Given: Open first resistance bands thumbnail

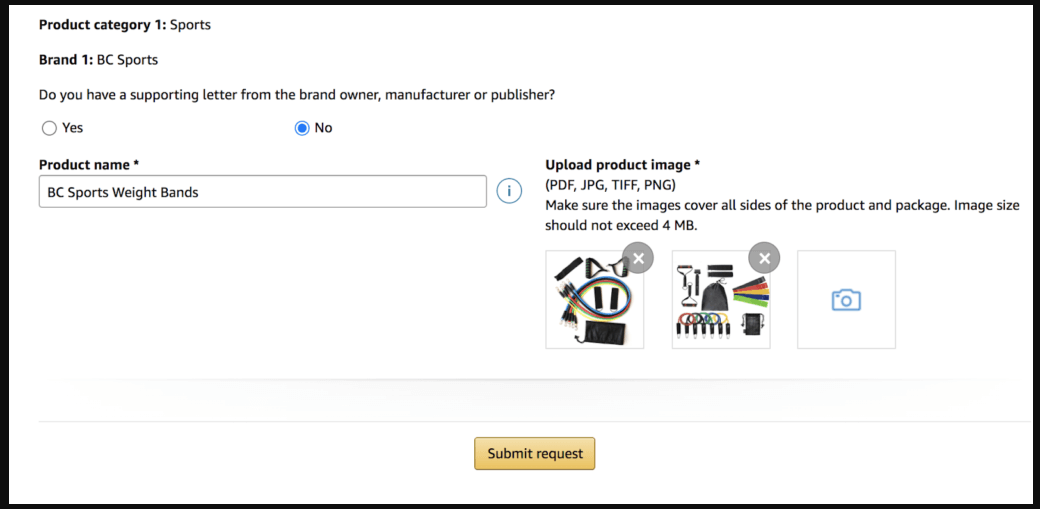Looking at the screenshot, I should click(x=594, y=299).
